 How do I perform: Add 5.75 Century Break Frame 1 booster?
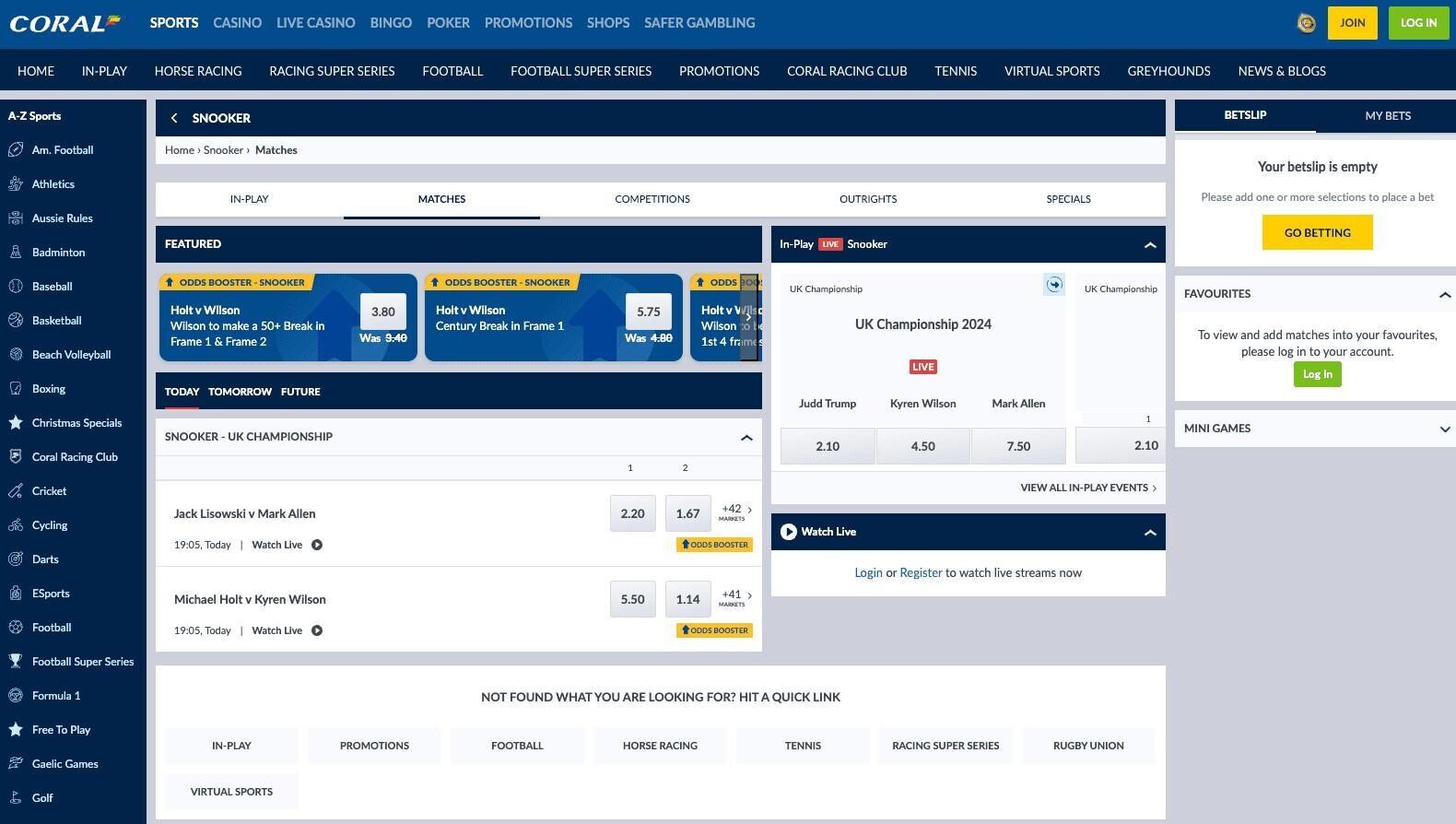[649, 312]
